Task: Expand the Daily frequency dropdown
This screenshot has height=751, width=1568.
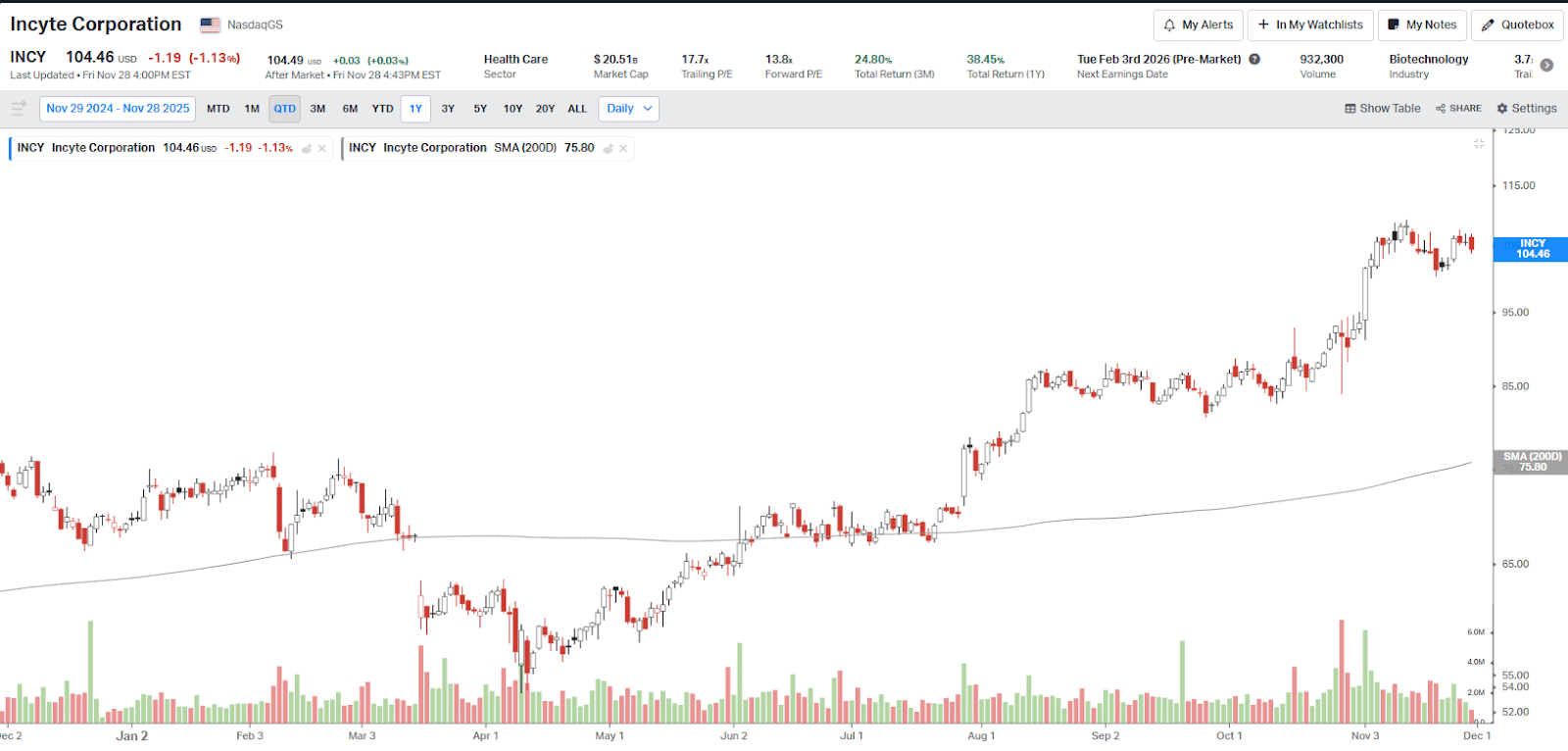Action: pos(628,109)
